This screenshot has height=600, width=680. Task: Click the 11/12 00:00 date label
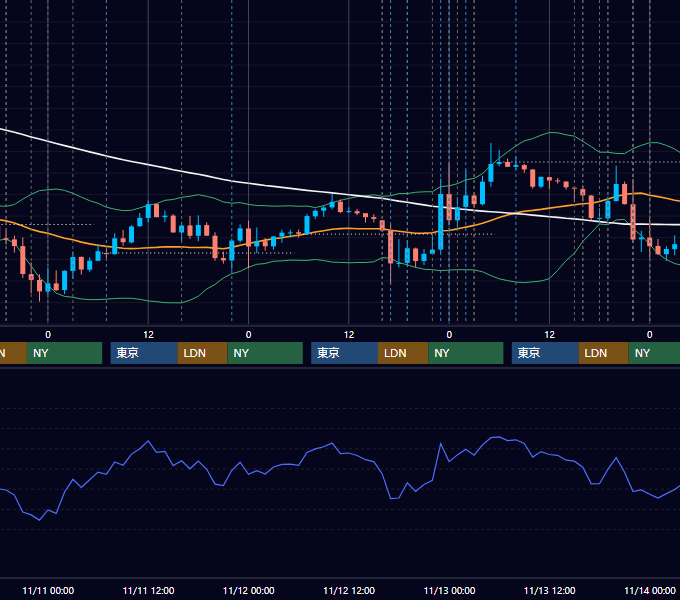point(248,590)
